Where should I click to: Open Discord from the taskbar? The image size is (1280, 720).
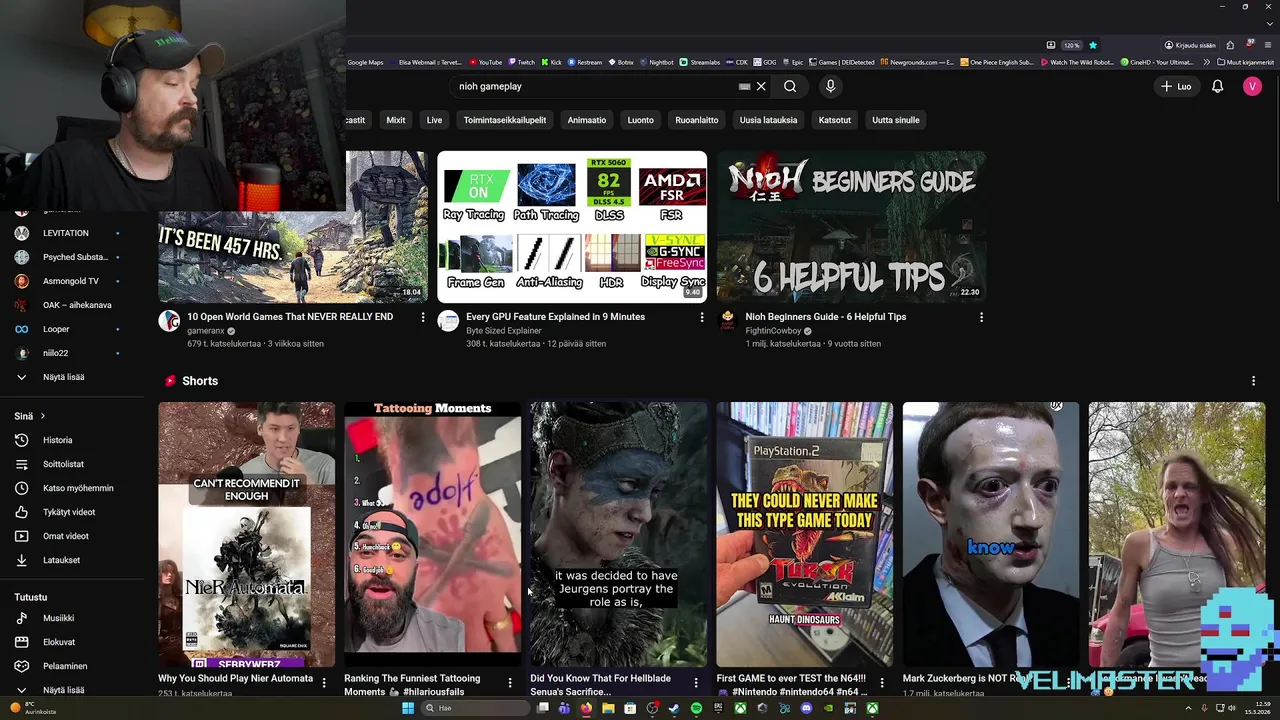click(806, 708)
